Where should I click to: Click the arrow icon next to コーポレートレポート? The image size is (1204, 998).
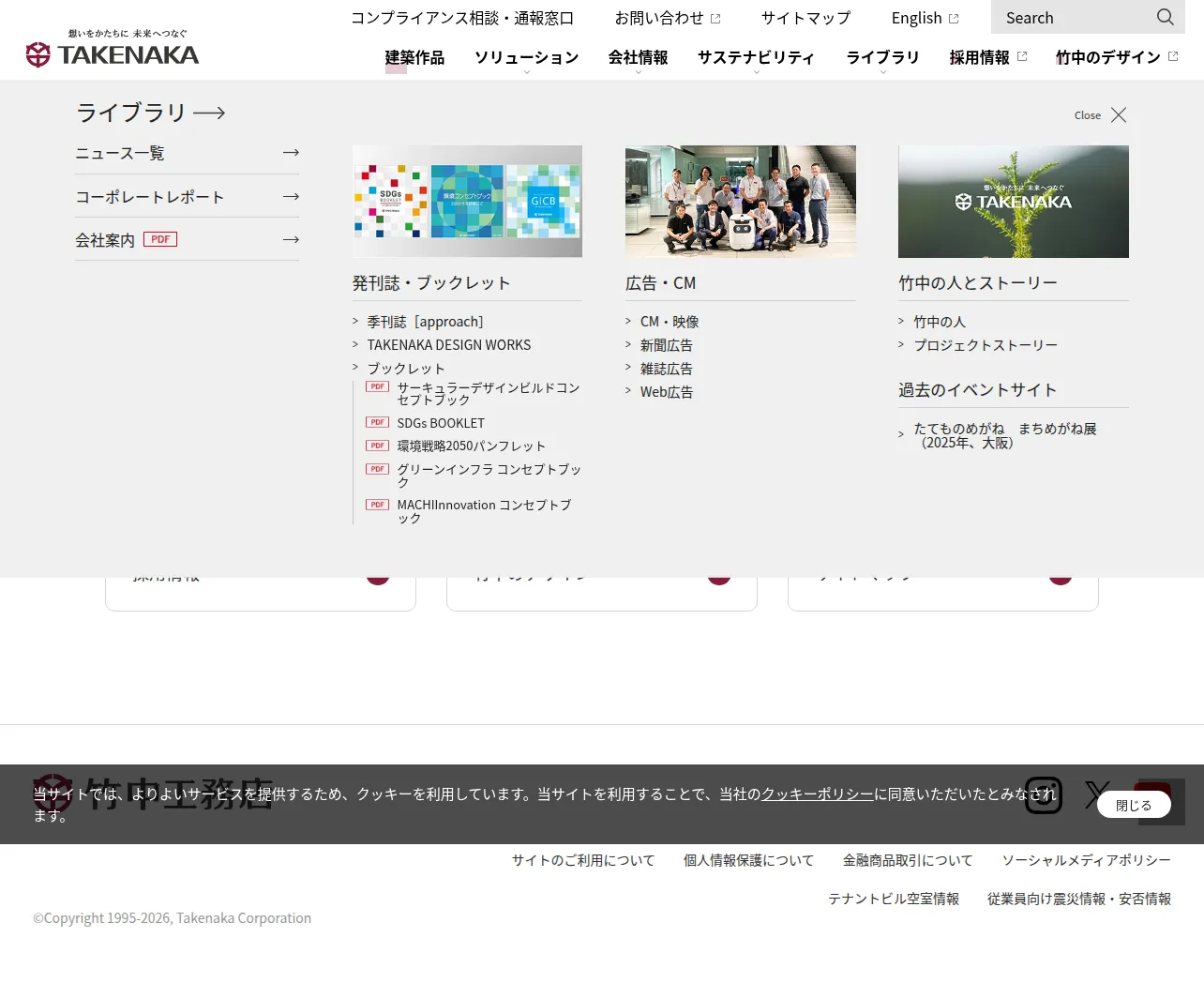point(291,197)
